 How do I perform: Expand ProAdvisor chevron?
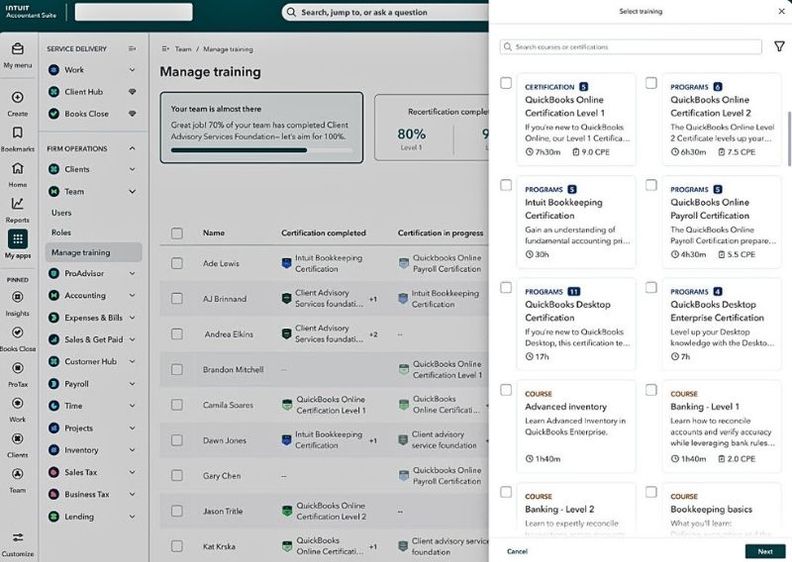[132, 273]
